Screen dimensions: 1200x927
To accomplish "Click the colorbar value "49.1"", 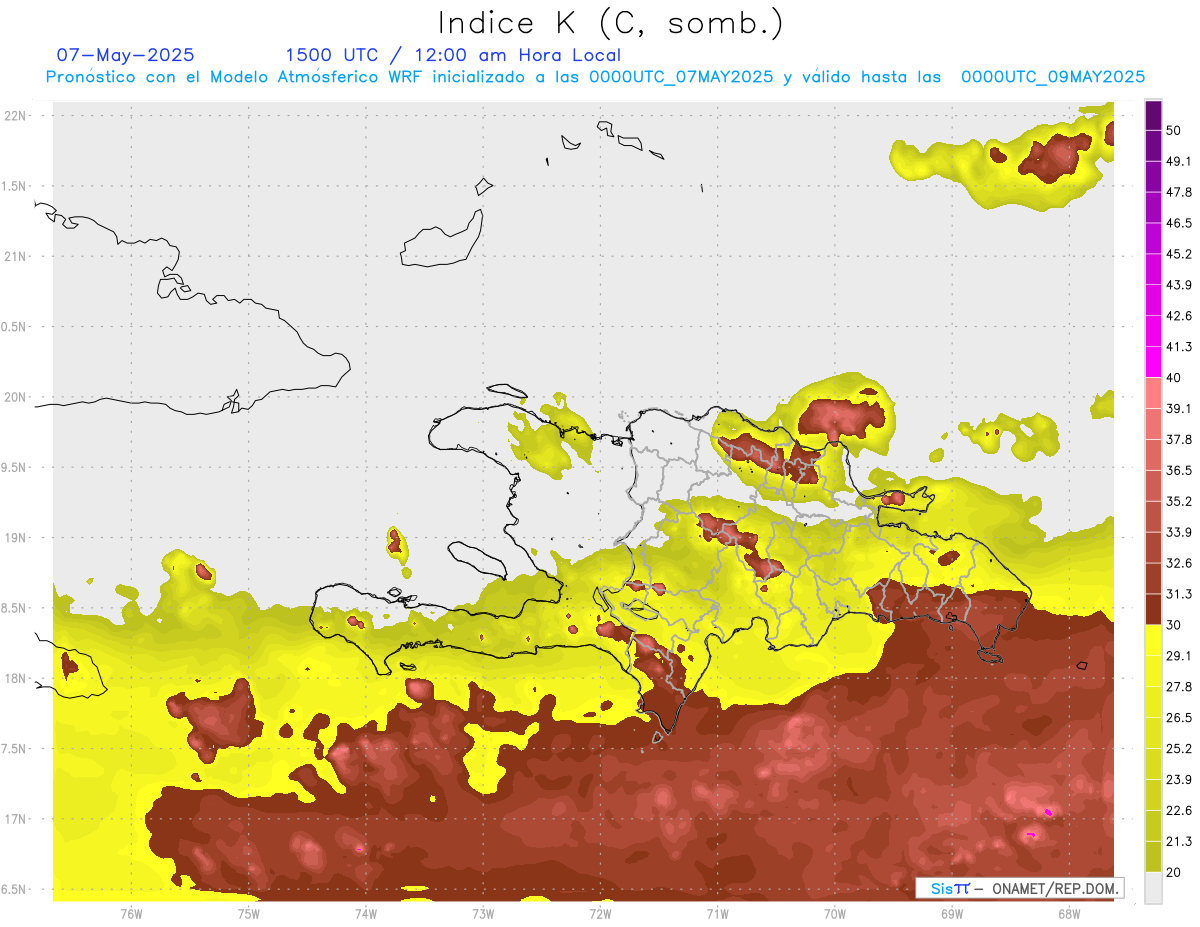I will point(1179,161).
